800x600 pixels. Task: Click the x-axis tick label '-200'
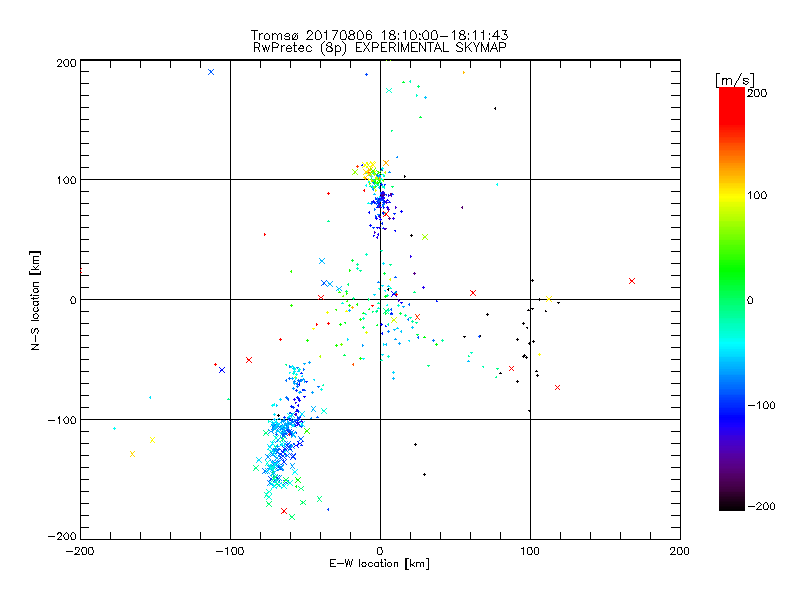click(x=80, y=551)
